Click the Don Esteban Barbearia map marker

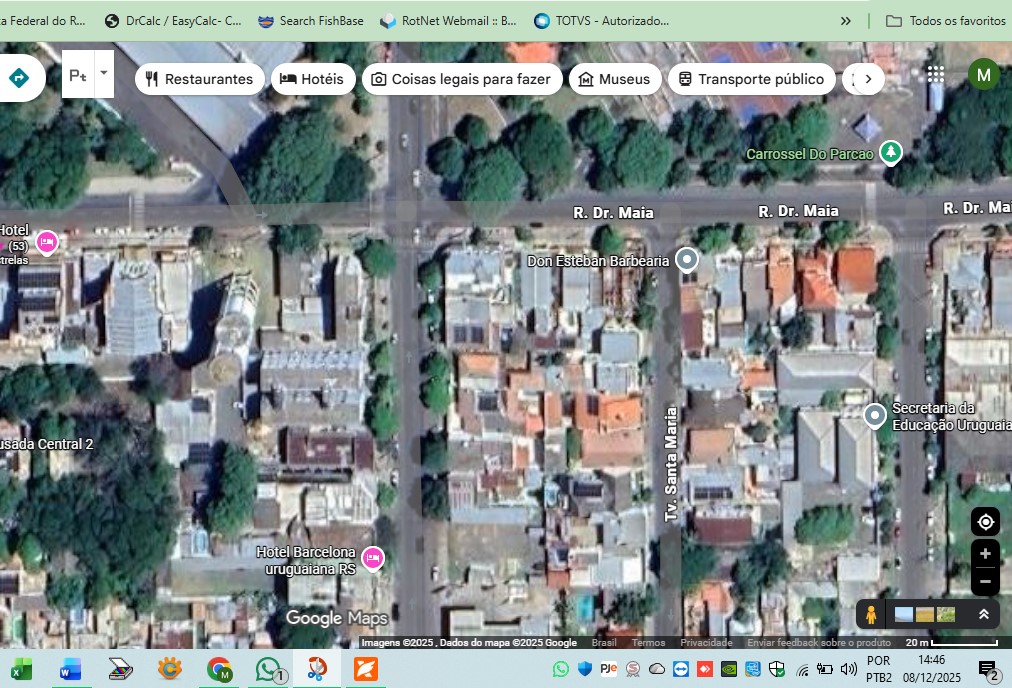pyautogui.click(x=686, y=259)
